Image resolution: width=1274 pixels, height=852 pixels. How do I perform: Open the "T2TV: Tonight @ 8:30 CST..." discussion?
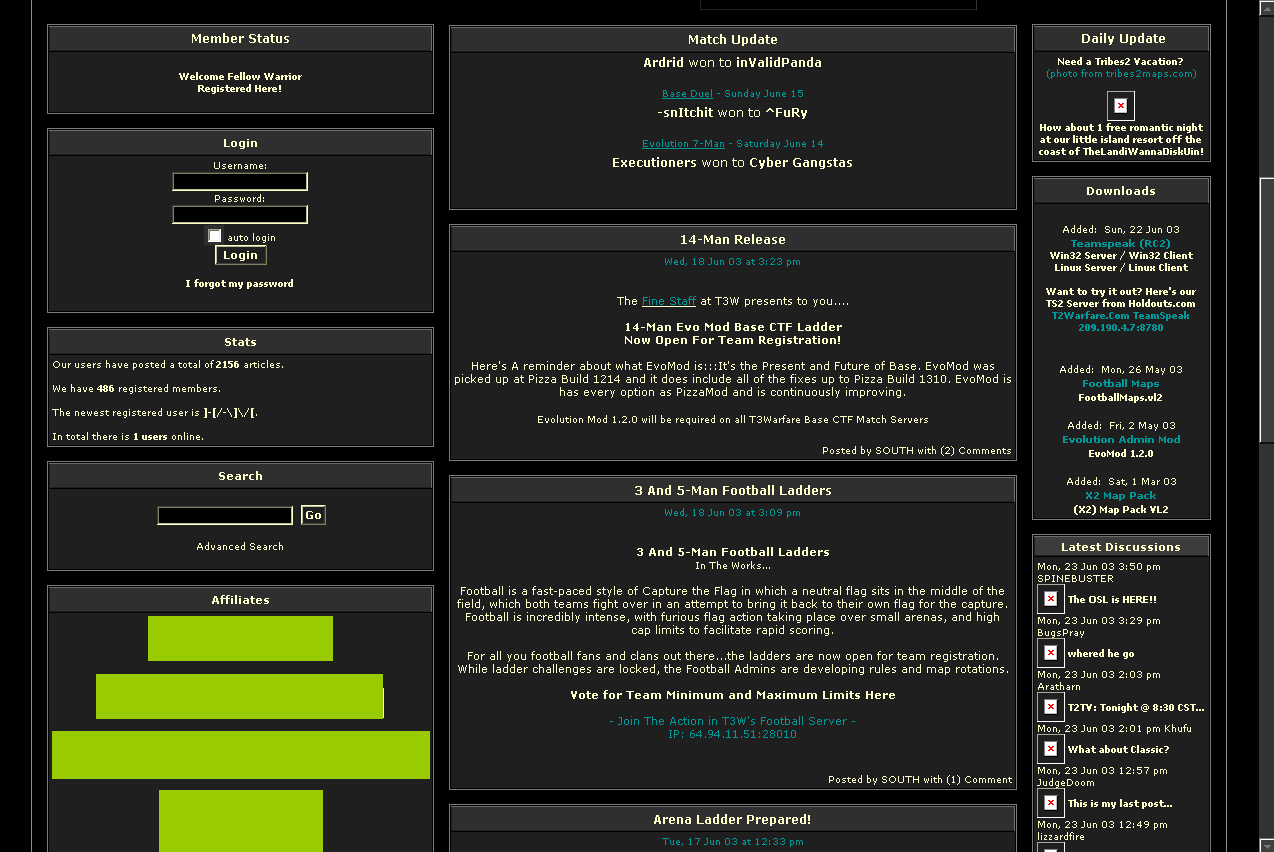pyautogui.click(x=1136, y=708)
